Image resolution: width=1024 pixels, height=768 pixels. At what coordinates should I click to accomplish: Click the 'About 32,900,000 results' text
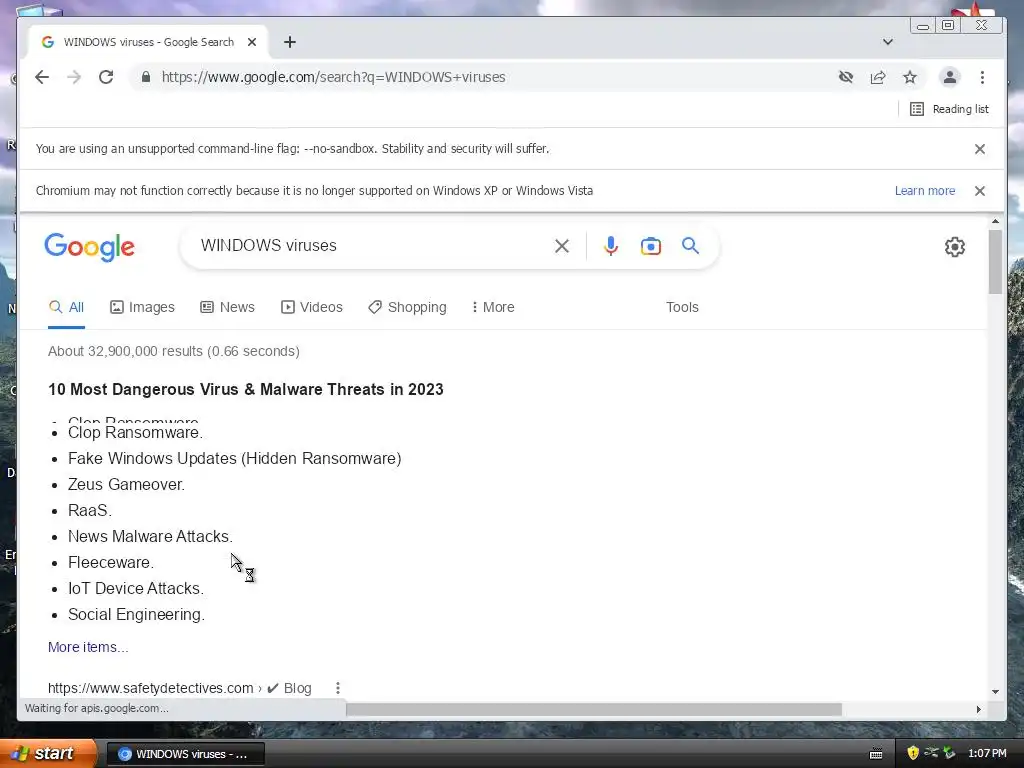(174, 351)
